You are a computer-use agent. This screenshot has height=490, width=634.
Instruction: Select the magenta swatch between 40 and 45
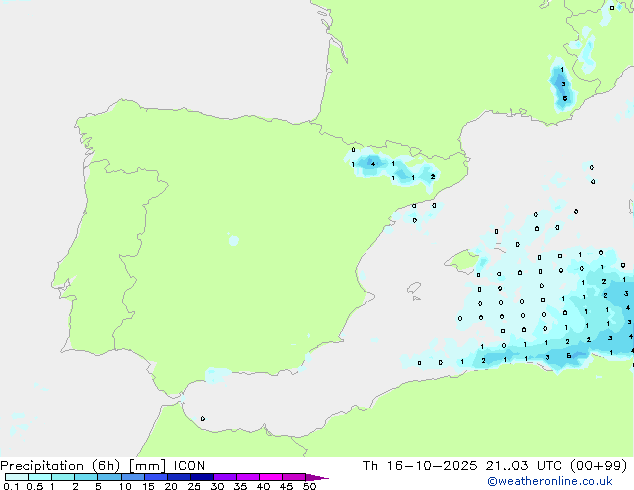[271, 477]
